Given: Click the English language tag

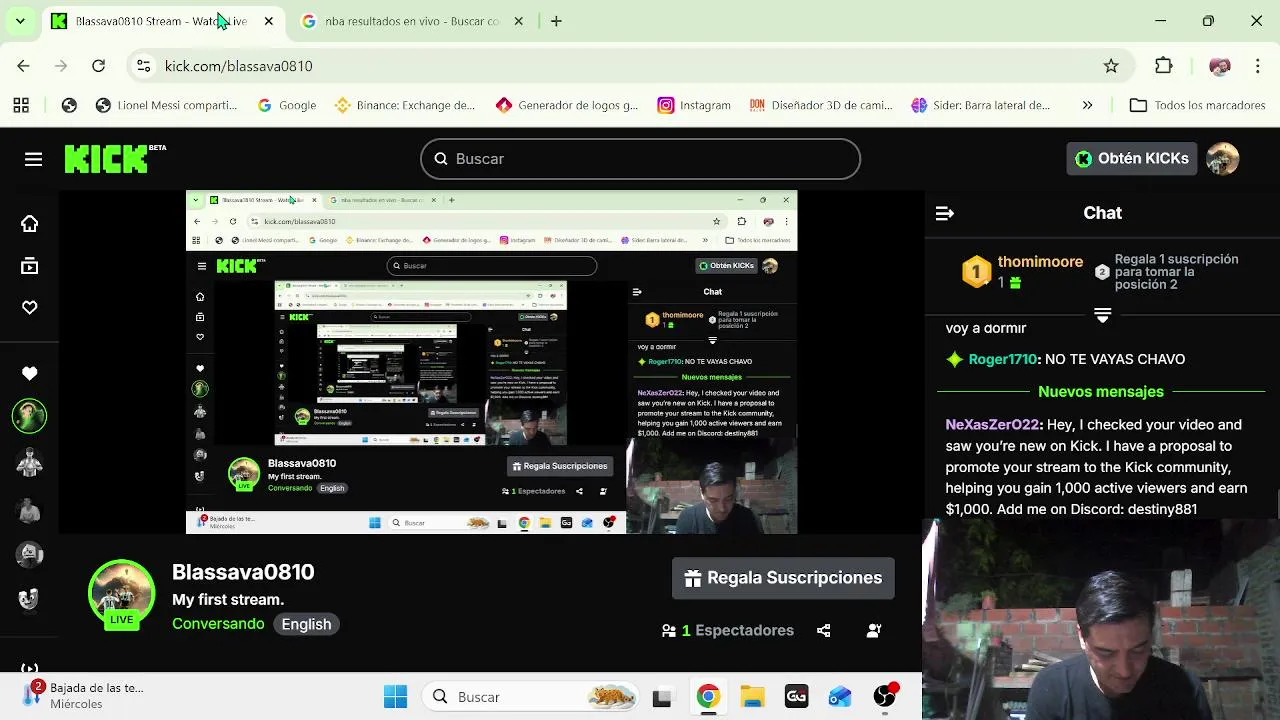Looking at the screenshot, I should pyautogui.click(x=306, y=624).
